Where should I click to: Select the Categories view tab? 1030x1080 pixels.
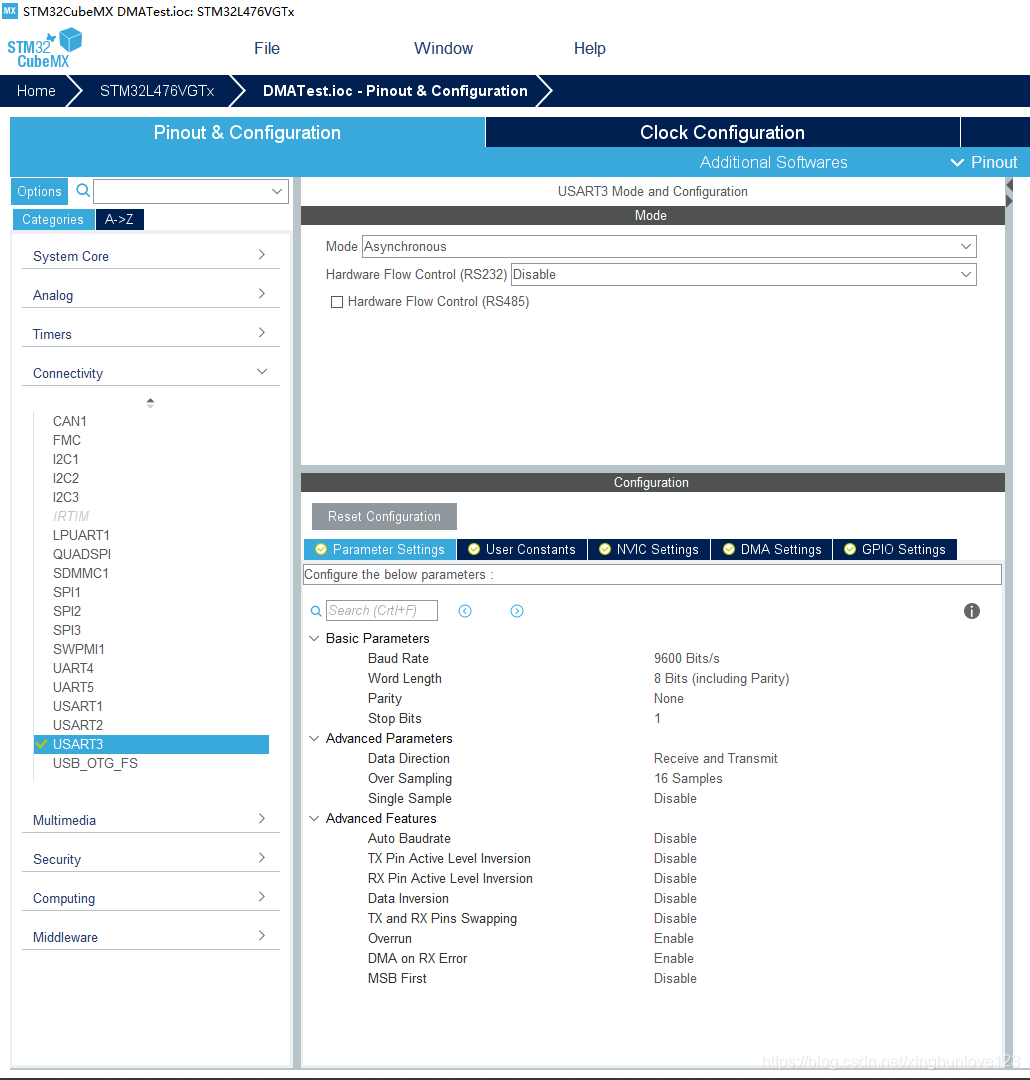click(x=53, y=219)
